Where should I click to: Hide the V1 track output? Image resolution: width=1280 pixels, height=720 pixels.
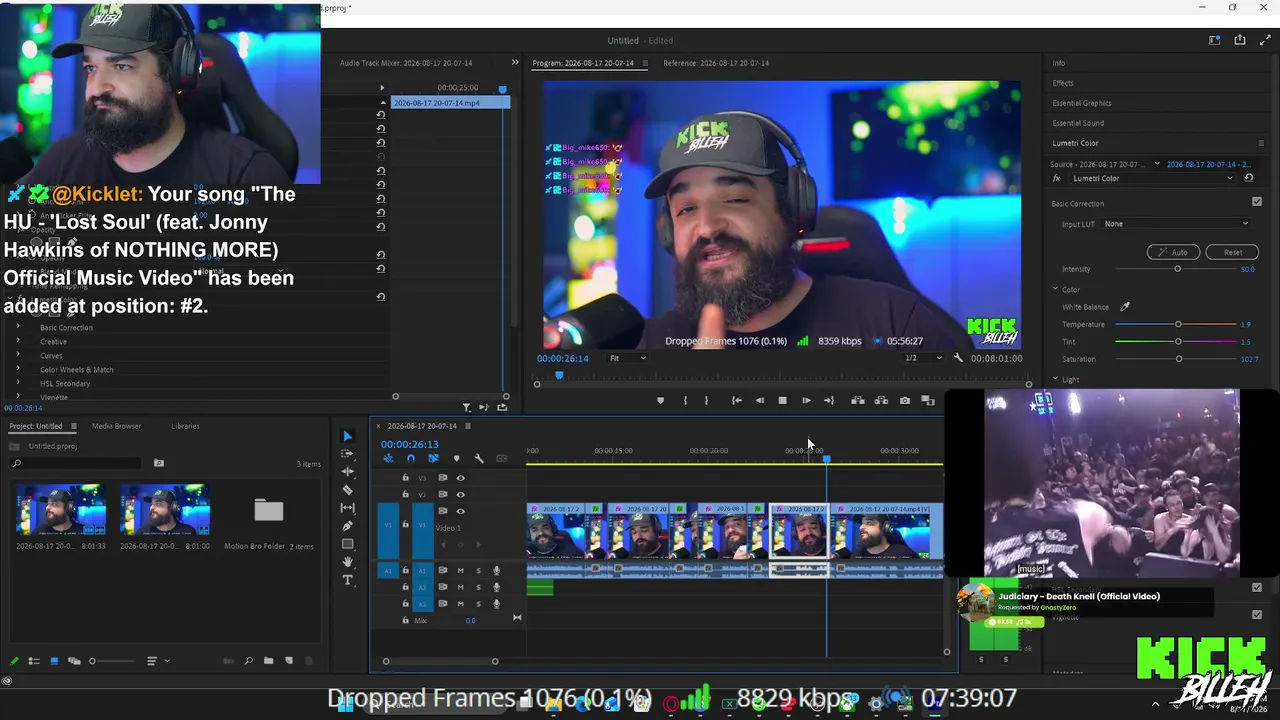[x=460, y=511]
